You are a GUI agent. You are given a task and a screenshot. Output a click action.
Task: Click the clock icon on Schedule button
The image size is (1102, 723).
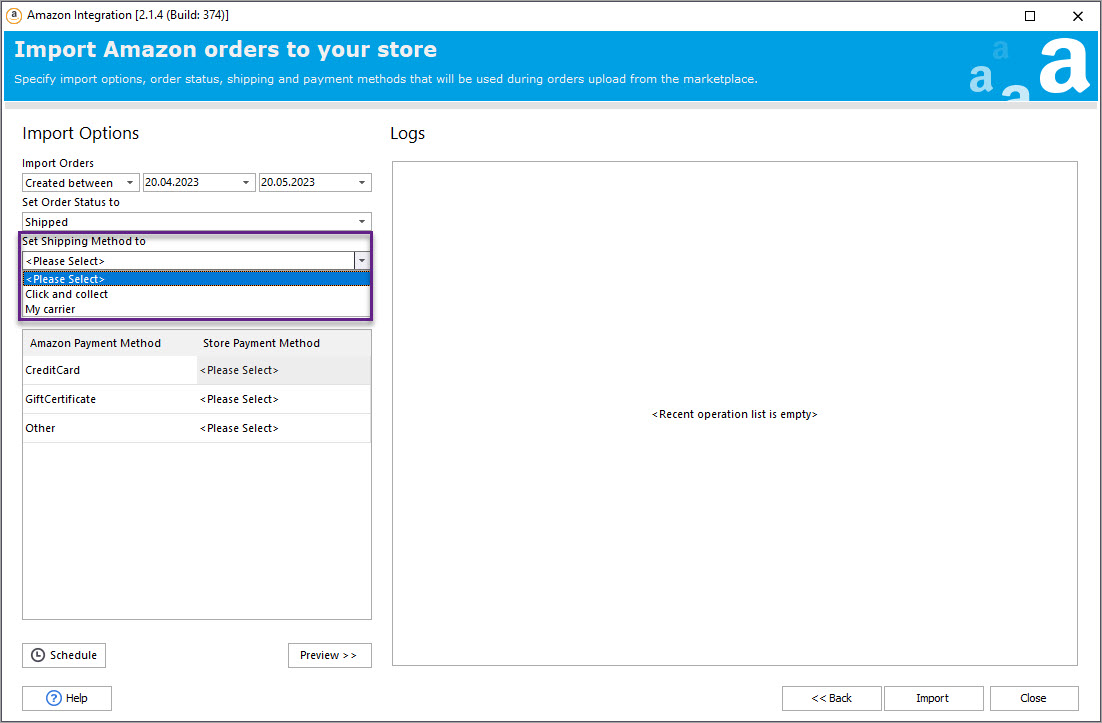(38, 655)
